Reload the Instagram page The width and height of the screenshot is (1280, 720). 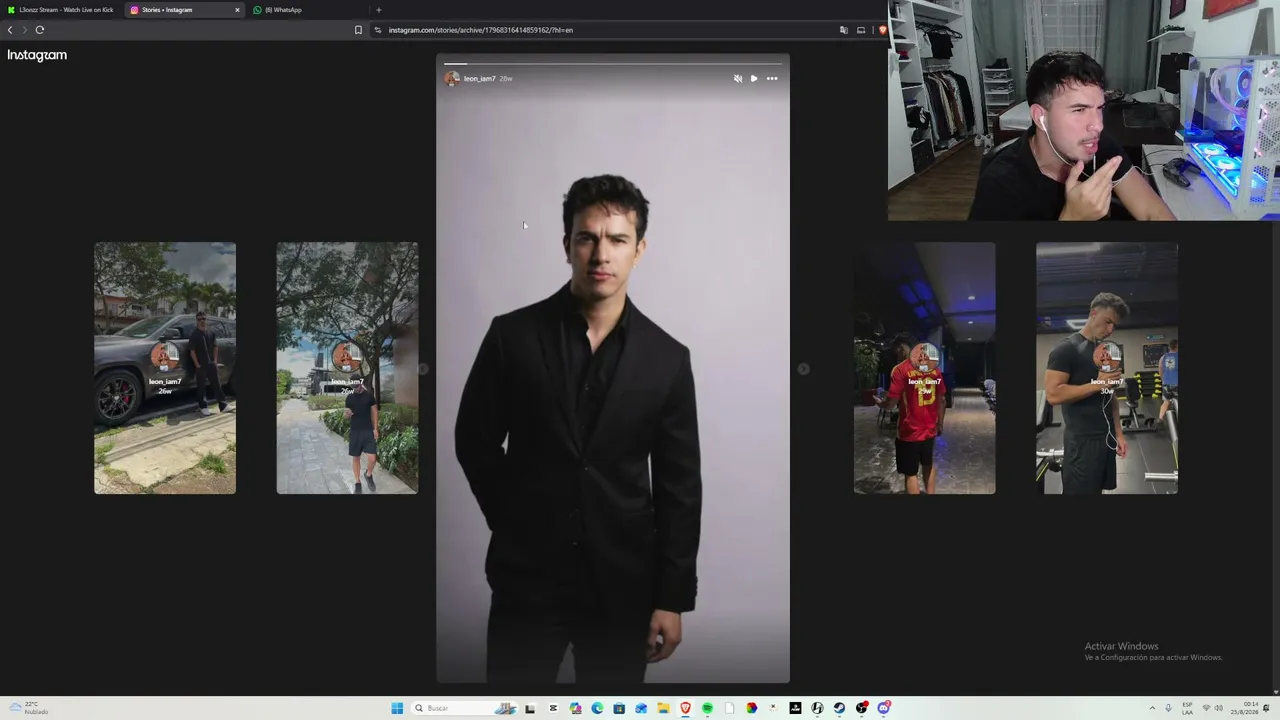pyautogui.click(x=40, y=30)
